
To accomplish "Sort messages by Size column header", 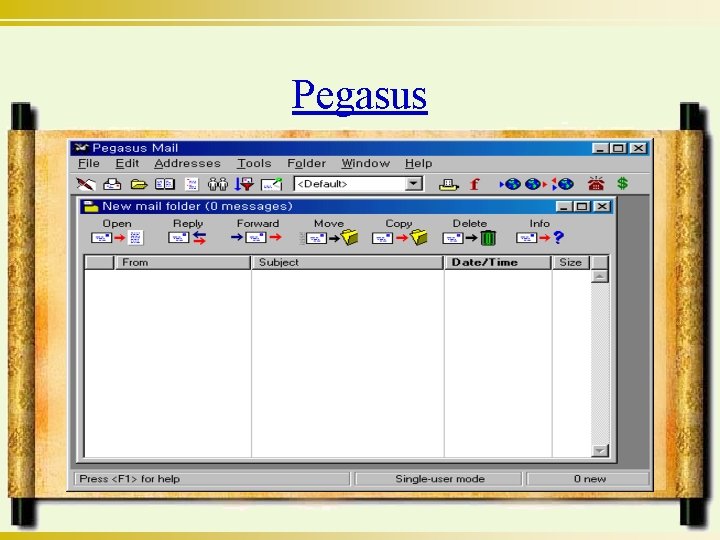I will click(571, 262).
